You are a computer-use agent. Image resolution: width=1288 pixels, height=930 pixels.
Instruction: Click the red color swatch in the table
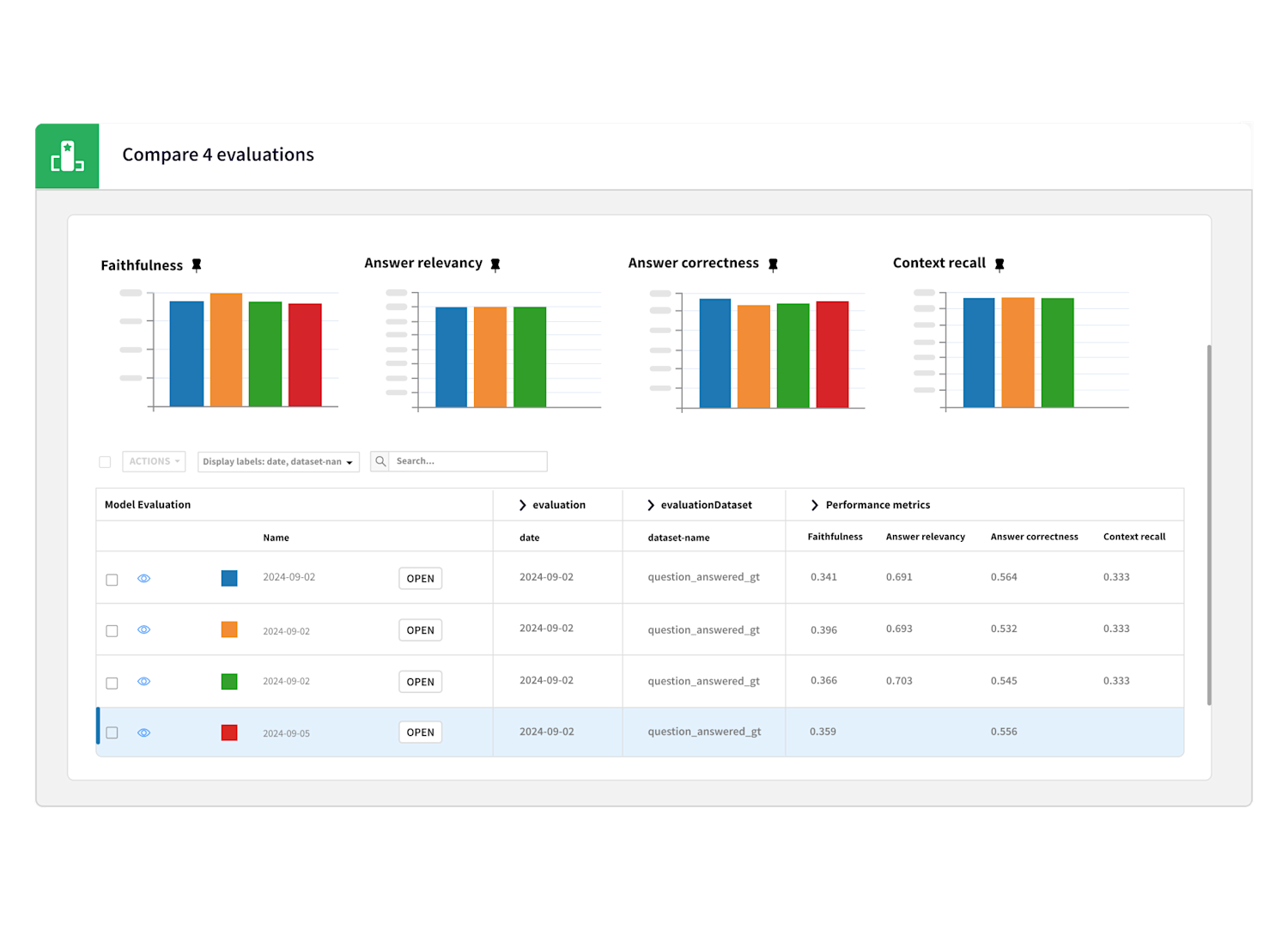229,732
